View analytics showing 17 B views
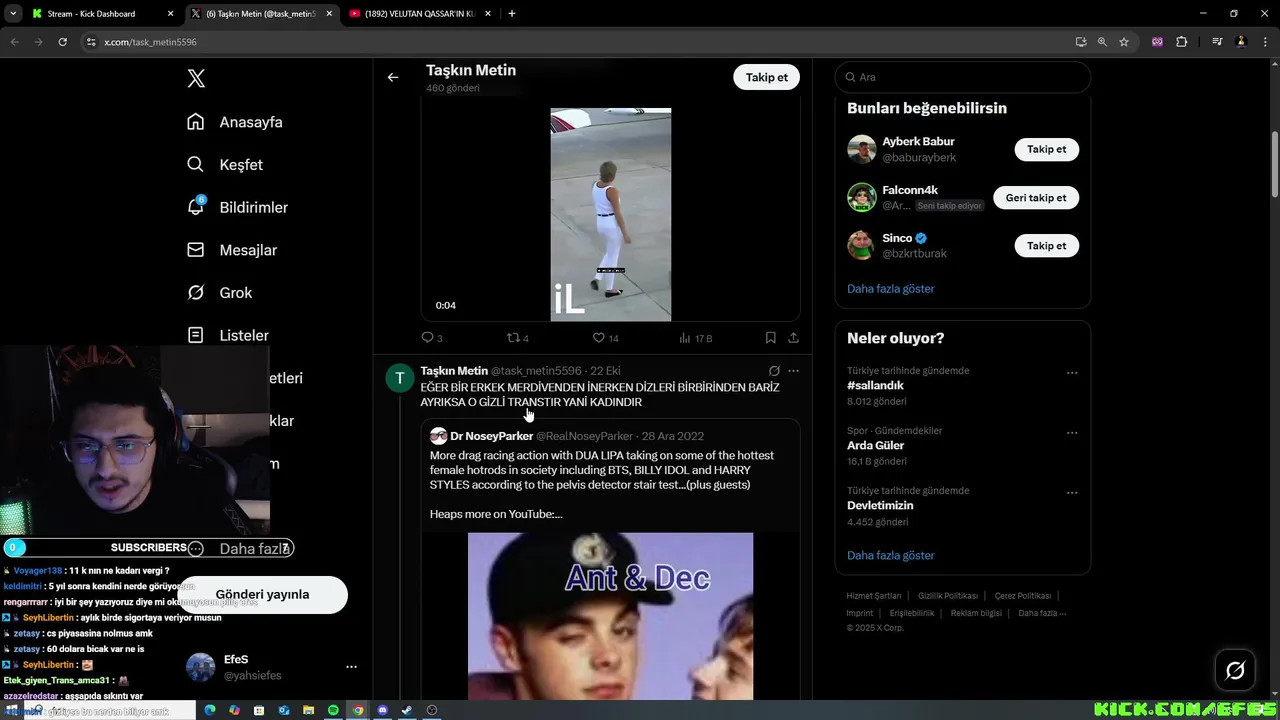The width and height of the screenshot is (1280, 720). tap(695, 338)
